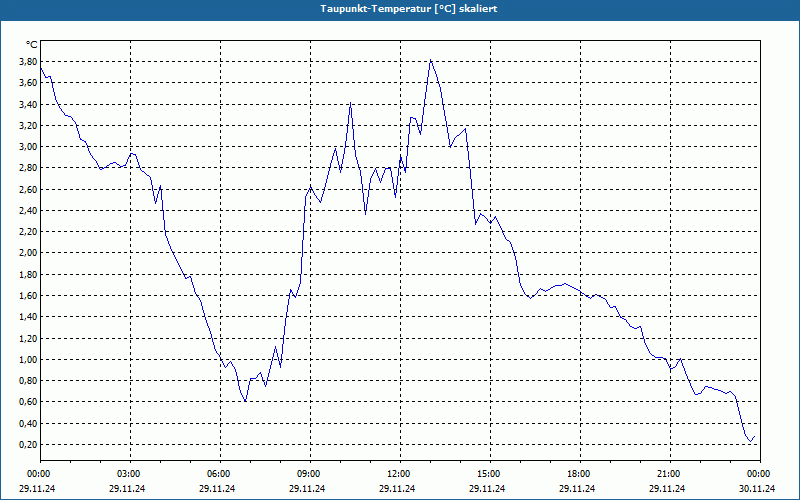Viewport: 800px width, 500px height.
Task: Click the "2,40" y-axis label
Action: [29, 210]
